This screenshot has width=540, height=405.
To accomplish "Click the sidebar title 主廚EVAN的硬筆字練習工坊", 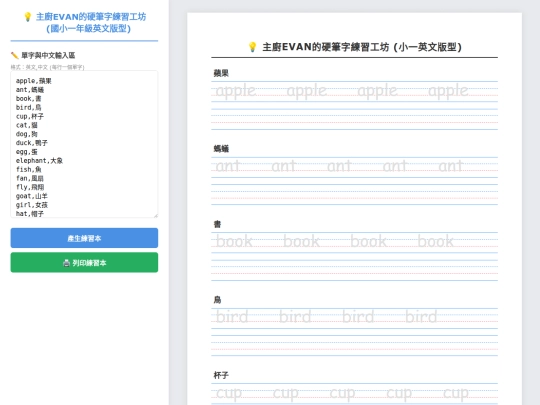I will coord(91,17).
